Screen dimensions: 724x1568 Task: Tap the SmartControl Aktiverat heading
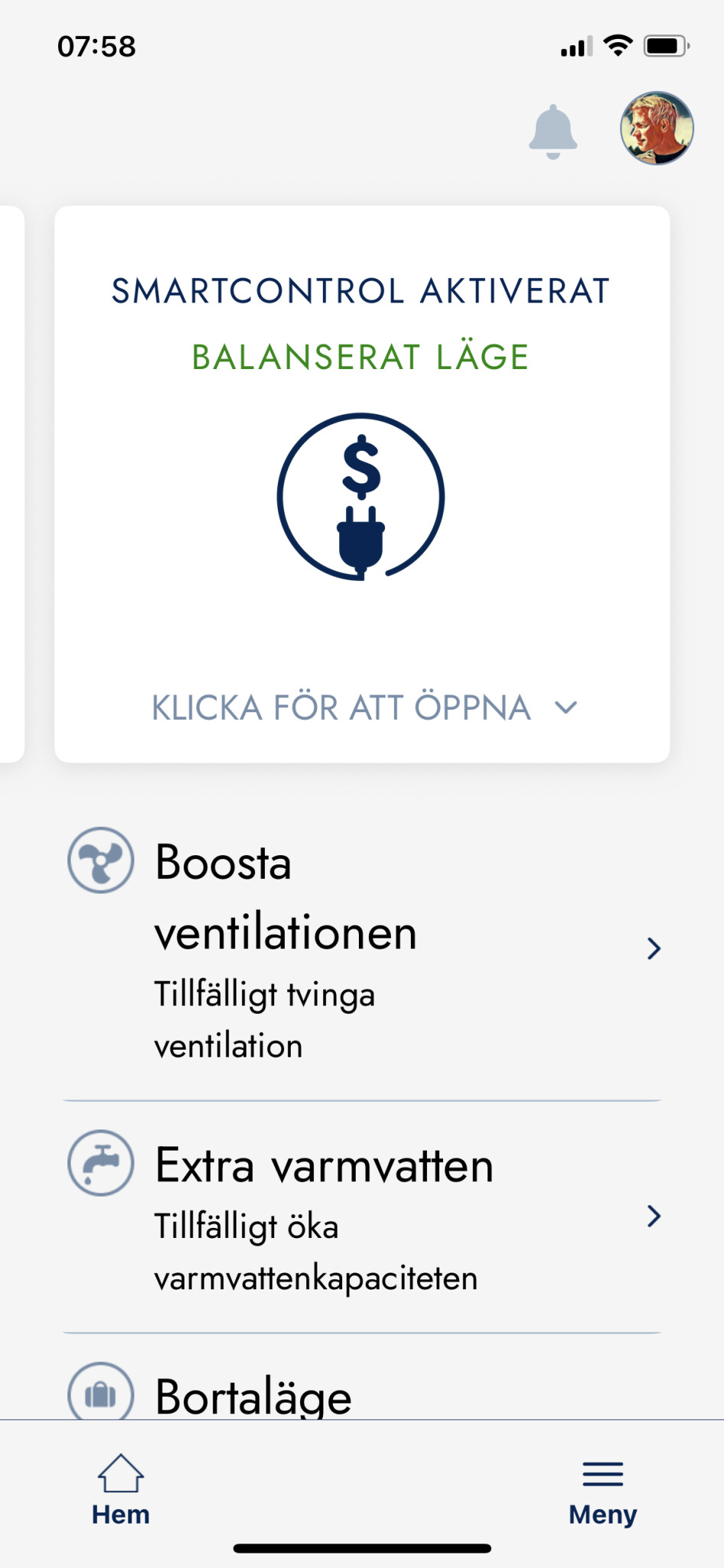coord(360,291)
